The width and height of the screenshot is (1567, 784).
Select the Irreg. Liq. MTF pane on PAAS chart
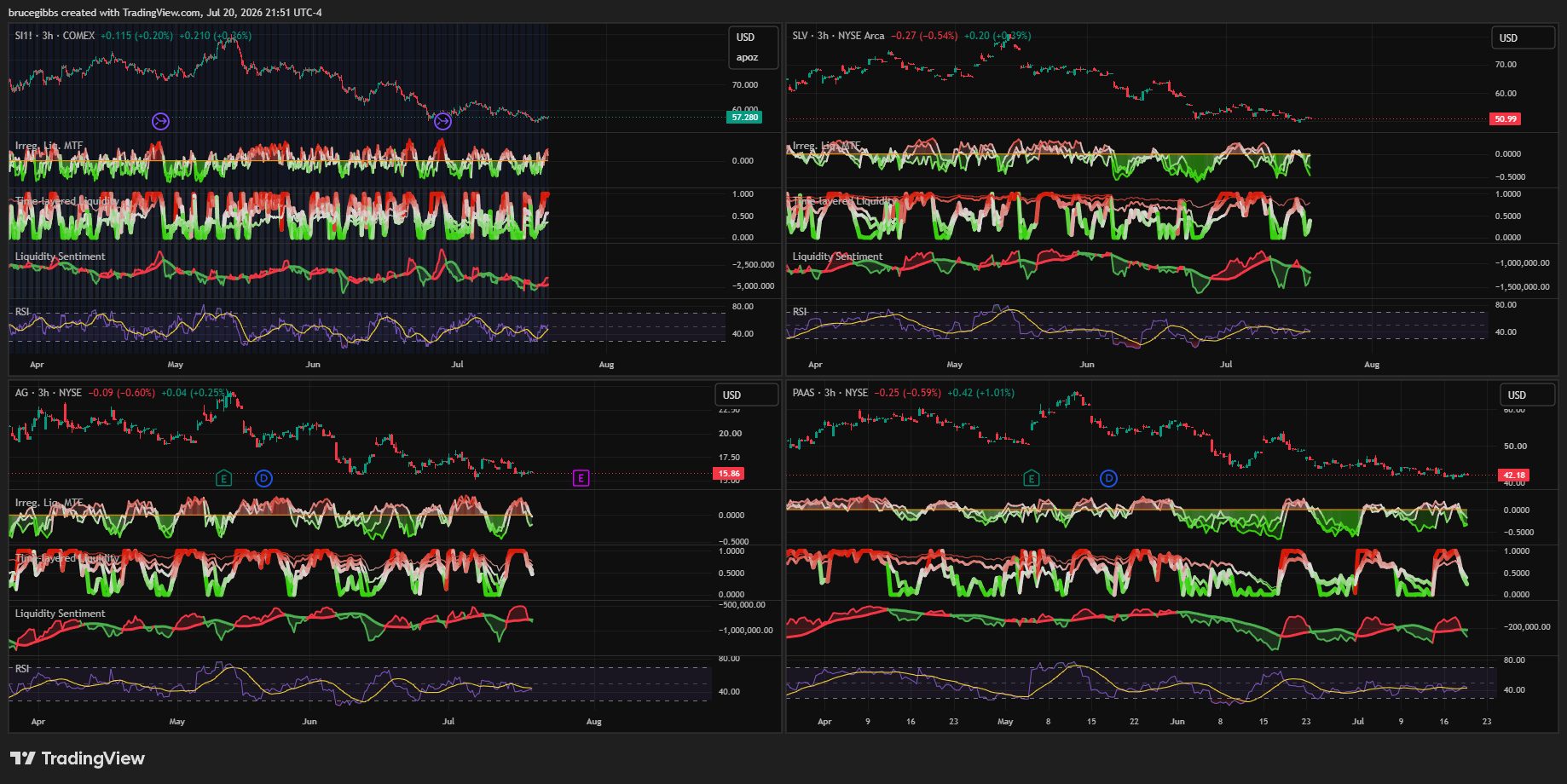pyautogui.click(x=1140, y=517)
